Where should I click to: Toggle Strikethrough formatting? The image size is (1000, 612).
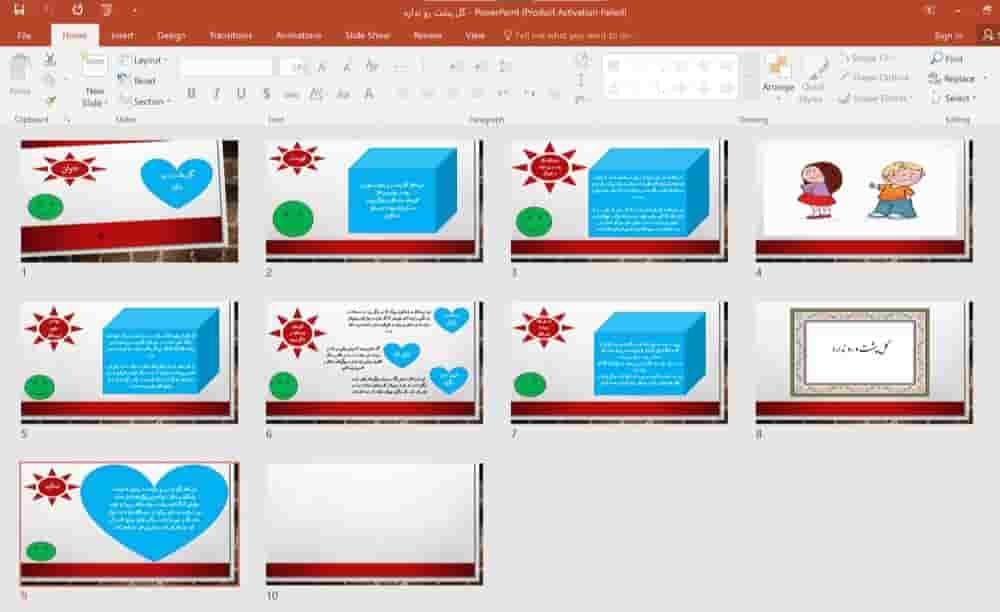[291, 94]
